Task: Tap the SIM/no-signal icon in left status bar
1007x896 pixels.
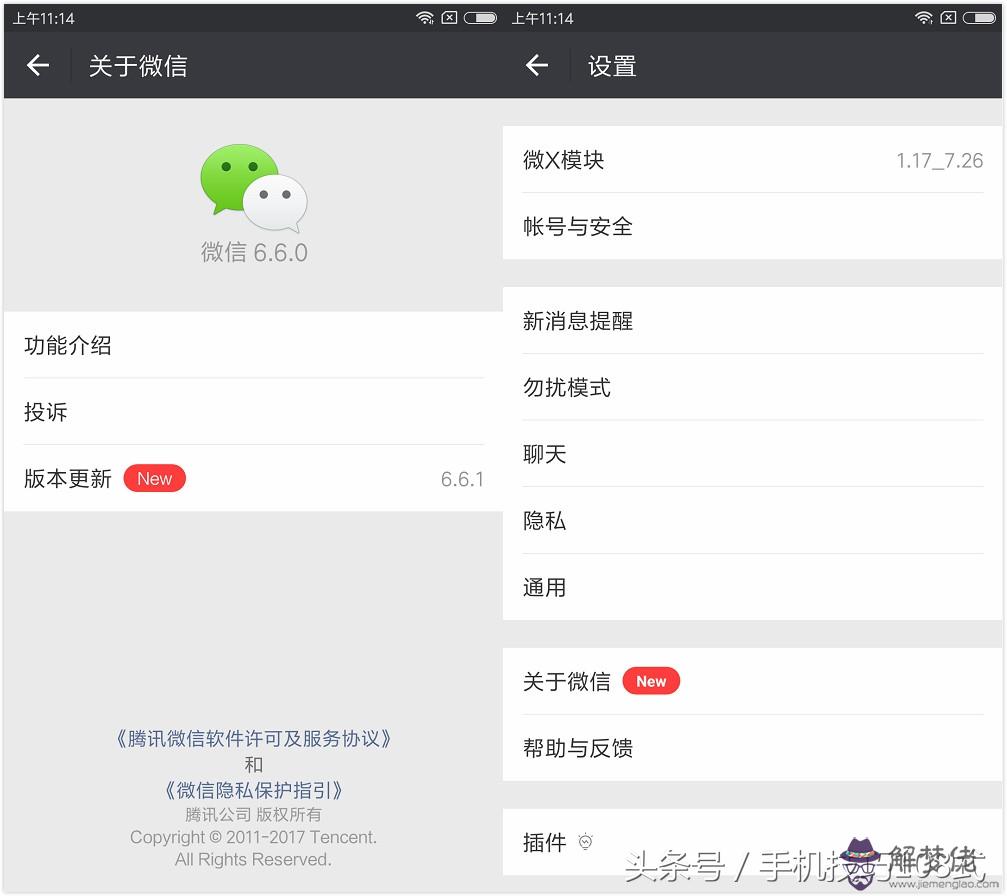Action: pyautogui.click(x=450, y=17)
